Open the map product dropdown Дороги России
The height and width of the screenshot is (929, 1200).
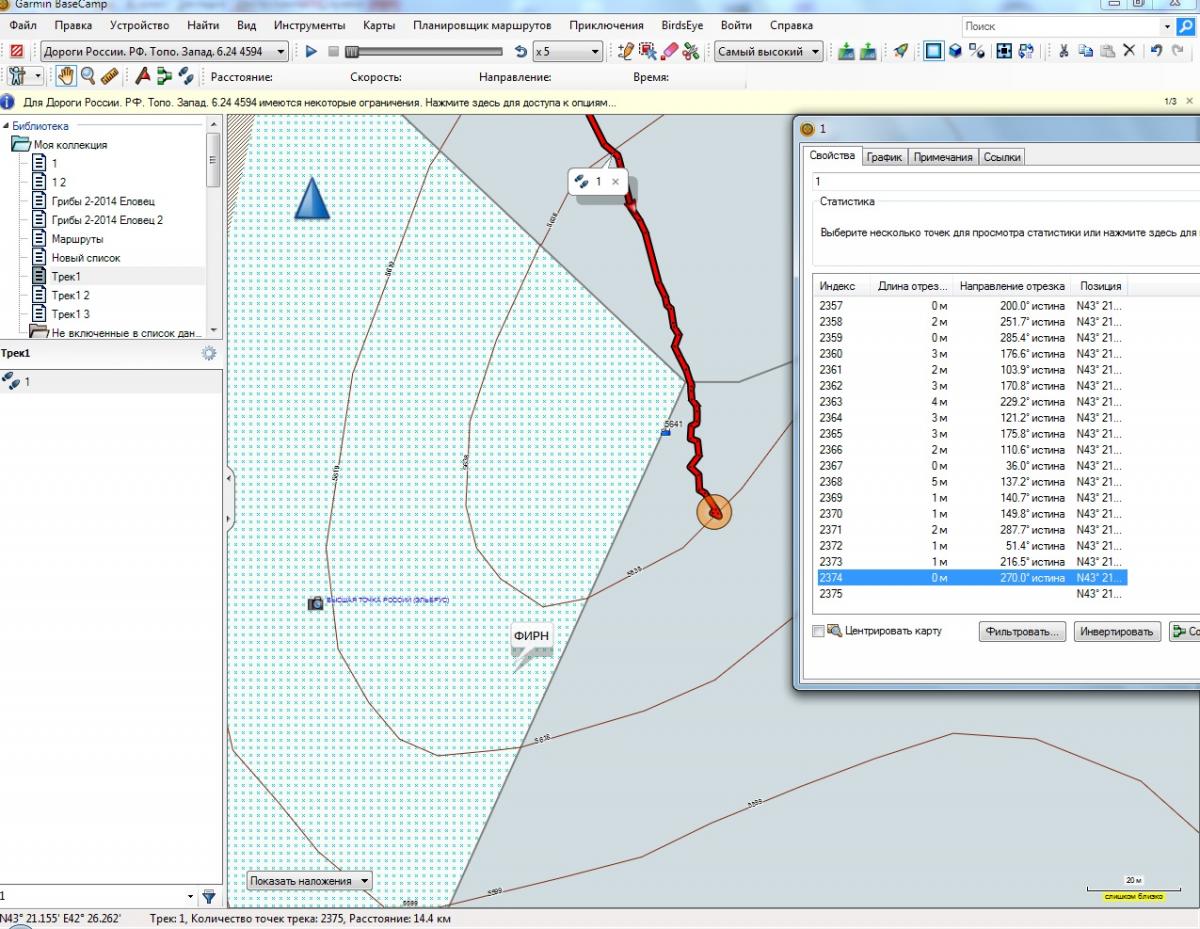click(164, 51)
